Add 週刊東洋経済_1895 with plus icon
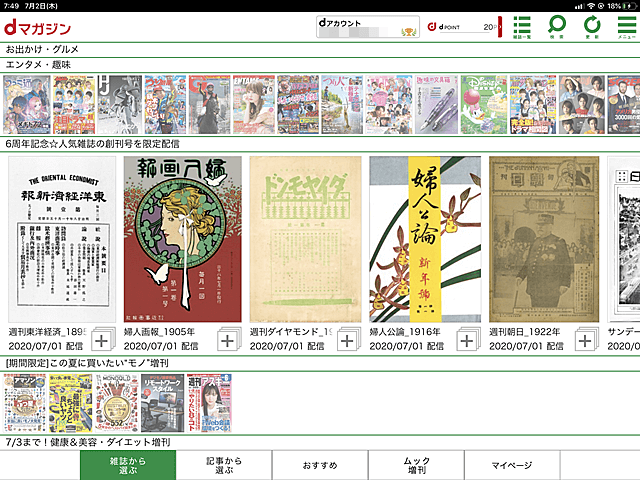Image resolution: width=640 pixels, height=480 pixels. coord(101,340)
